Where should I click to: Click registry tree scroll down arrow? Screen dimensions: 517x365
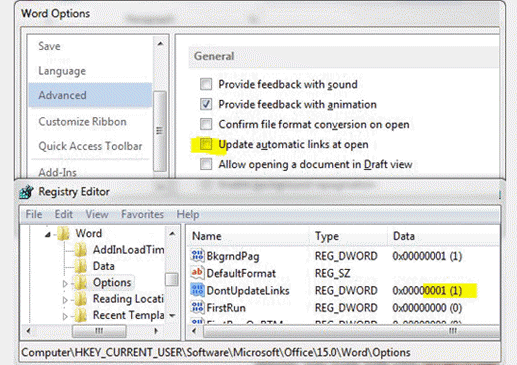click(172, 315)
